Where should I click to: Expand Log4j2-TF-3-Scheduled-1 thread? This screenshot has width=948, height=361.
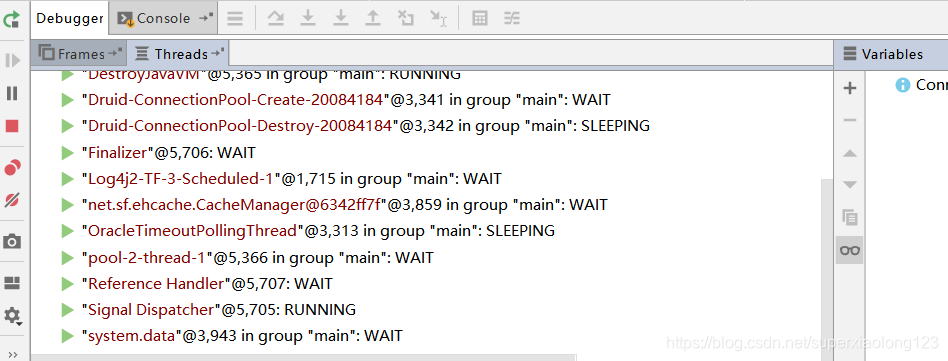click(x=68, y=179)
